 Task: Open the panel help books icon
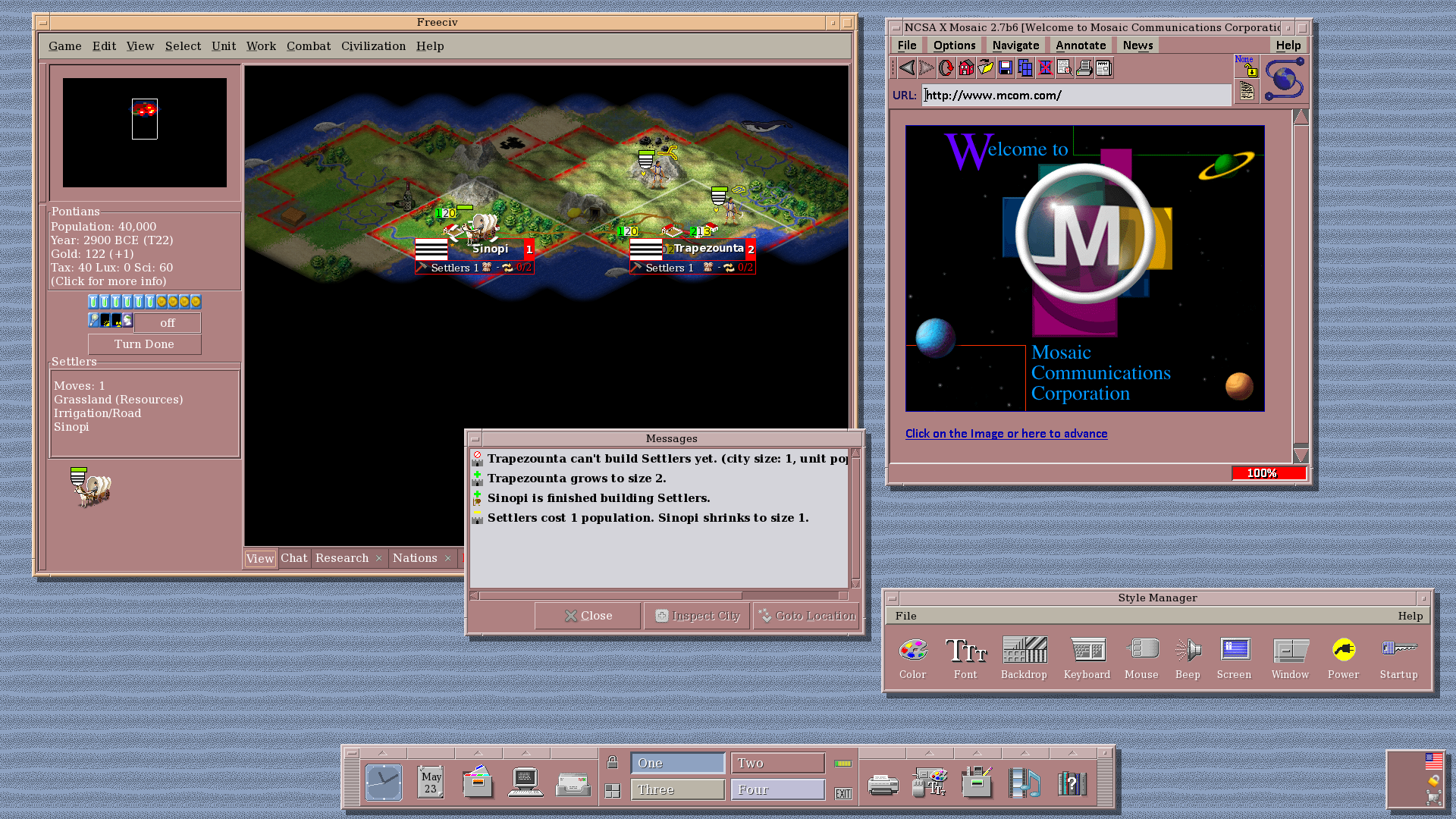click(1072, 783)
